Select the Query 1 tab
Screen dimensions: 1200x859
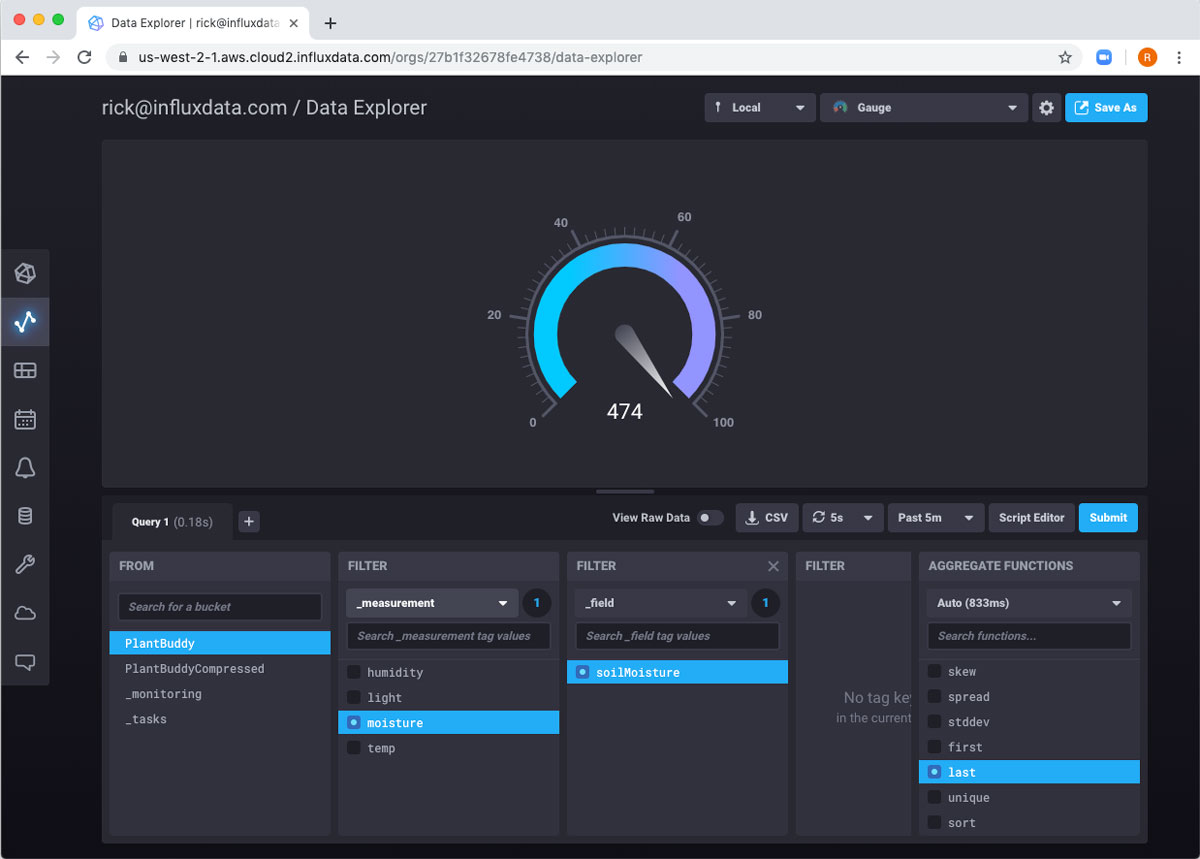coord(169,522)
